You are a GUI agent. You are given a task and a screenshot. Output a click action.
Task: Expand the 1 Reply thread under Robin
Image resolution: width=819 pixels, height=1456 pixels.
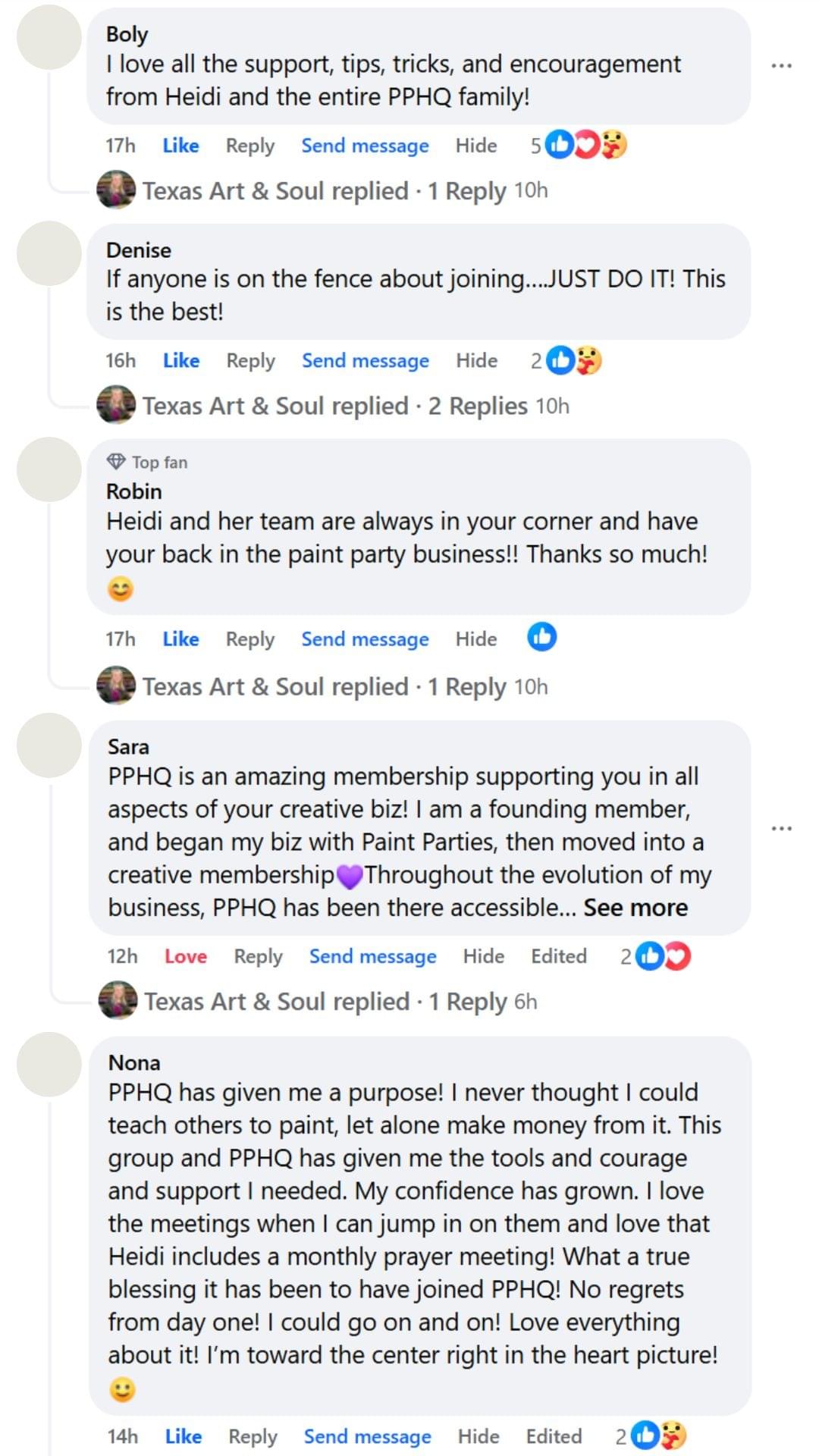[466, 686]
